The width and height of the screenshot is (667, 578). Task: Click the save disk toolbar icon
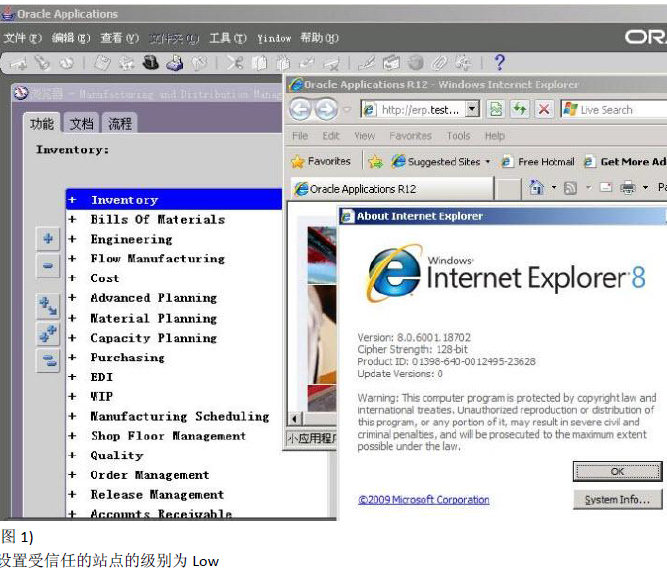[x=102, y=63]
